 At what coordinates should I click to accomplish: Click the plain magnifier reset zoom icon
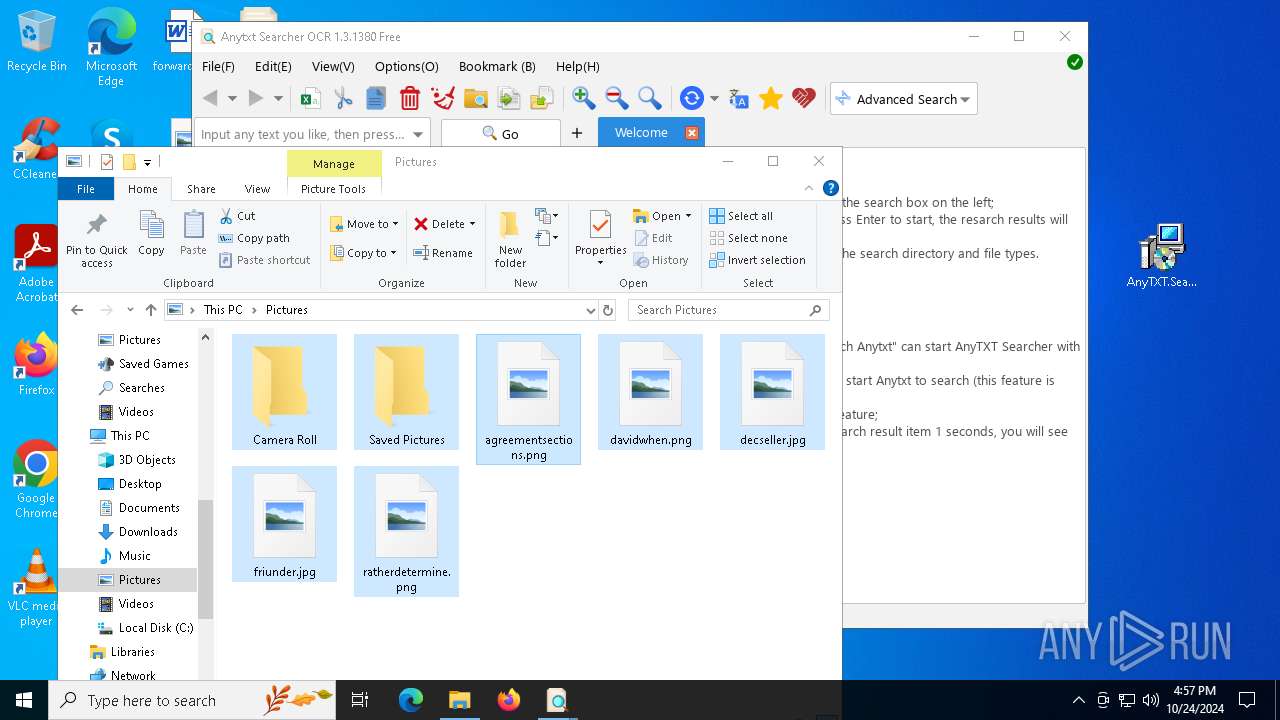point(650,98)
